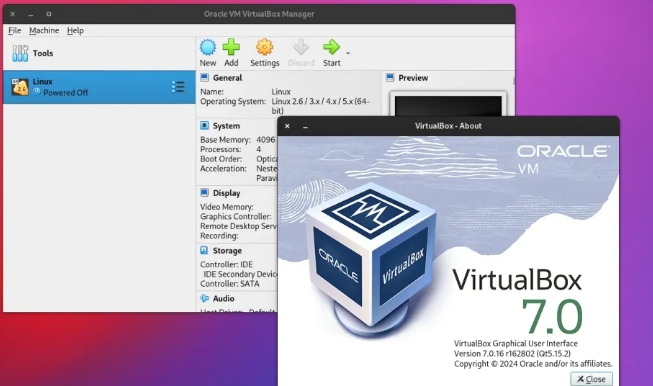Screen dimensions: 653x386
Task: Open machine Settings gear icon
Action: pyautogui.click(x=264, y=47)
